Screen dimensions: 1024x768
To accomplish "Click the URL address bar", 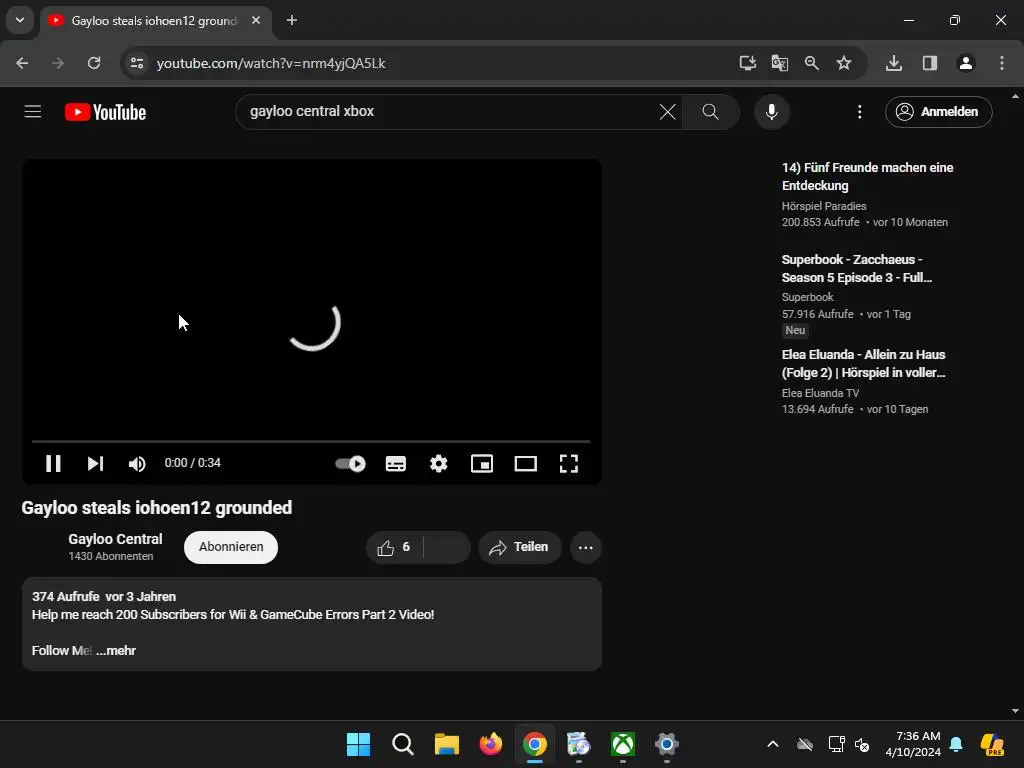I will point(431,63).
